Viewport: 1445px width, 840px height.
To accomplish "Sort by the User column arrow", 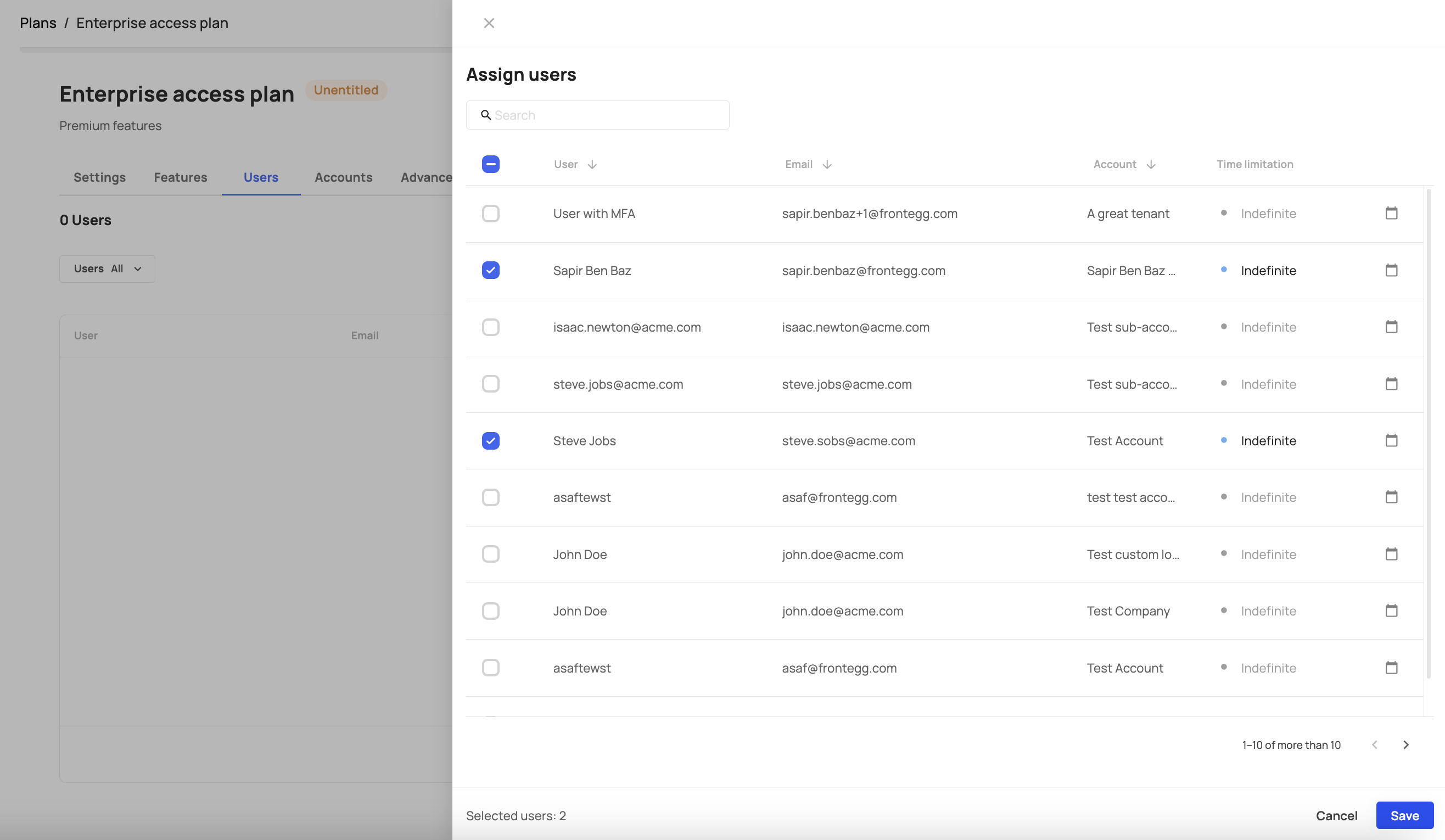I will (592, 165).
